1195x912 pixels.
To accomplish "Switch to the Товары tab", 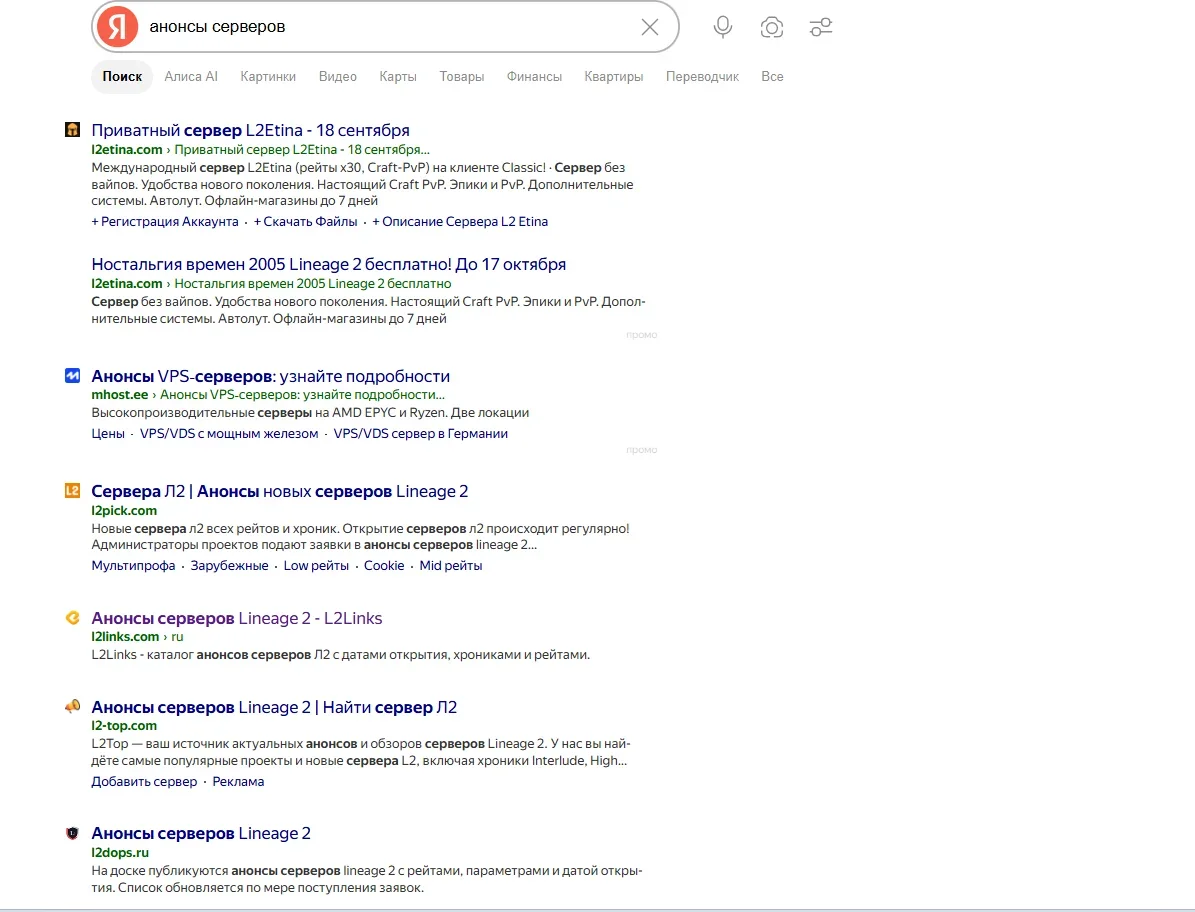I will pos(461,76).
